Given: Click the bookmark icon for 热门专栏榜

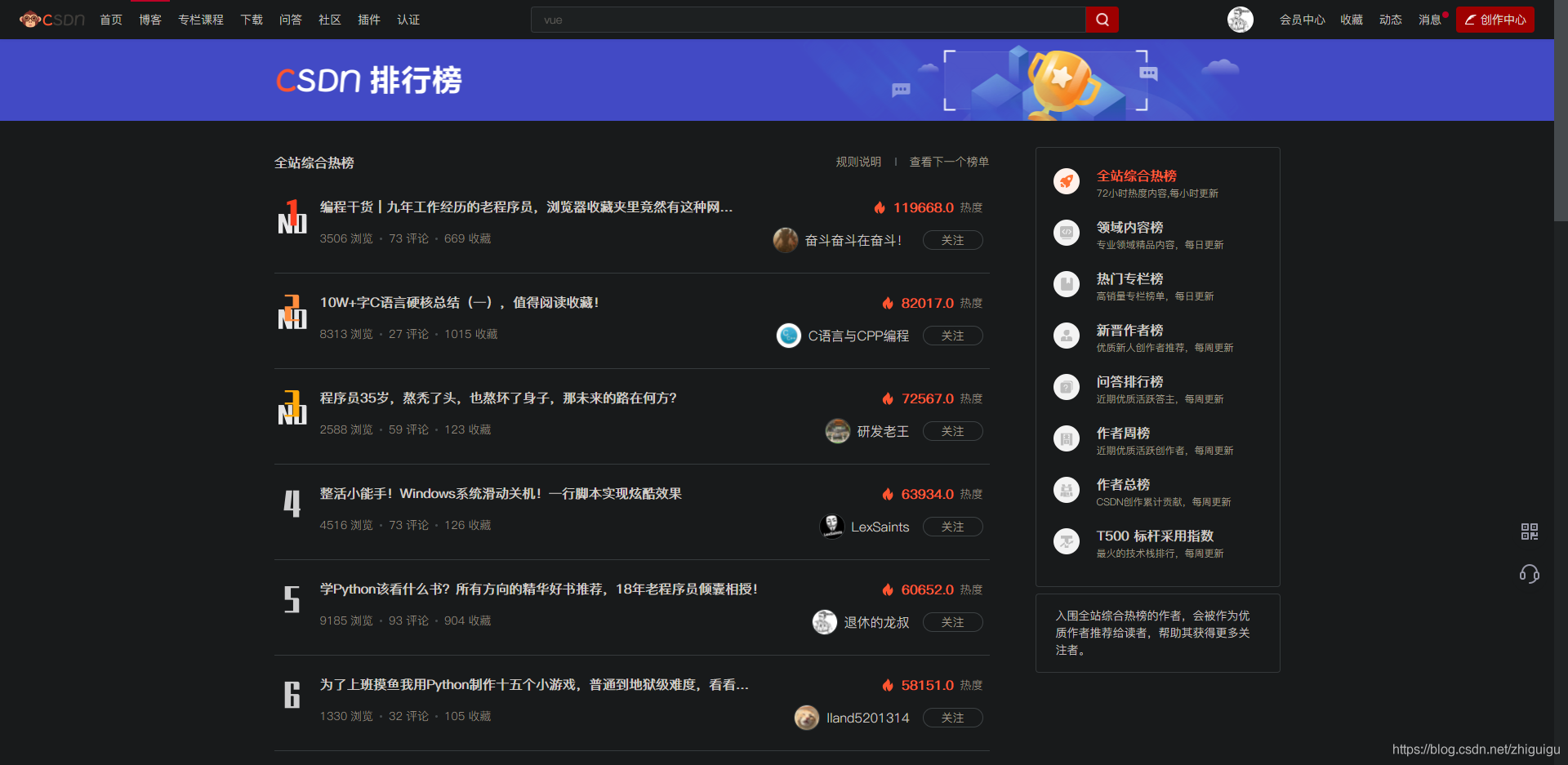Looking at the screenshot, I should pos(1067,284).
